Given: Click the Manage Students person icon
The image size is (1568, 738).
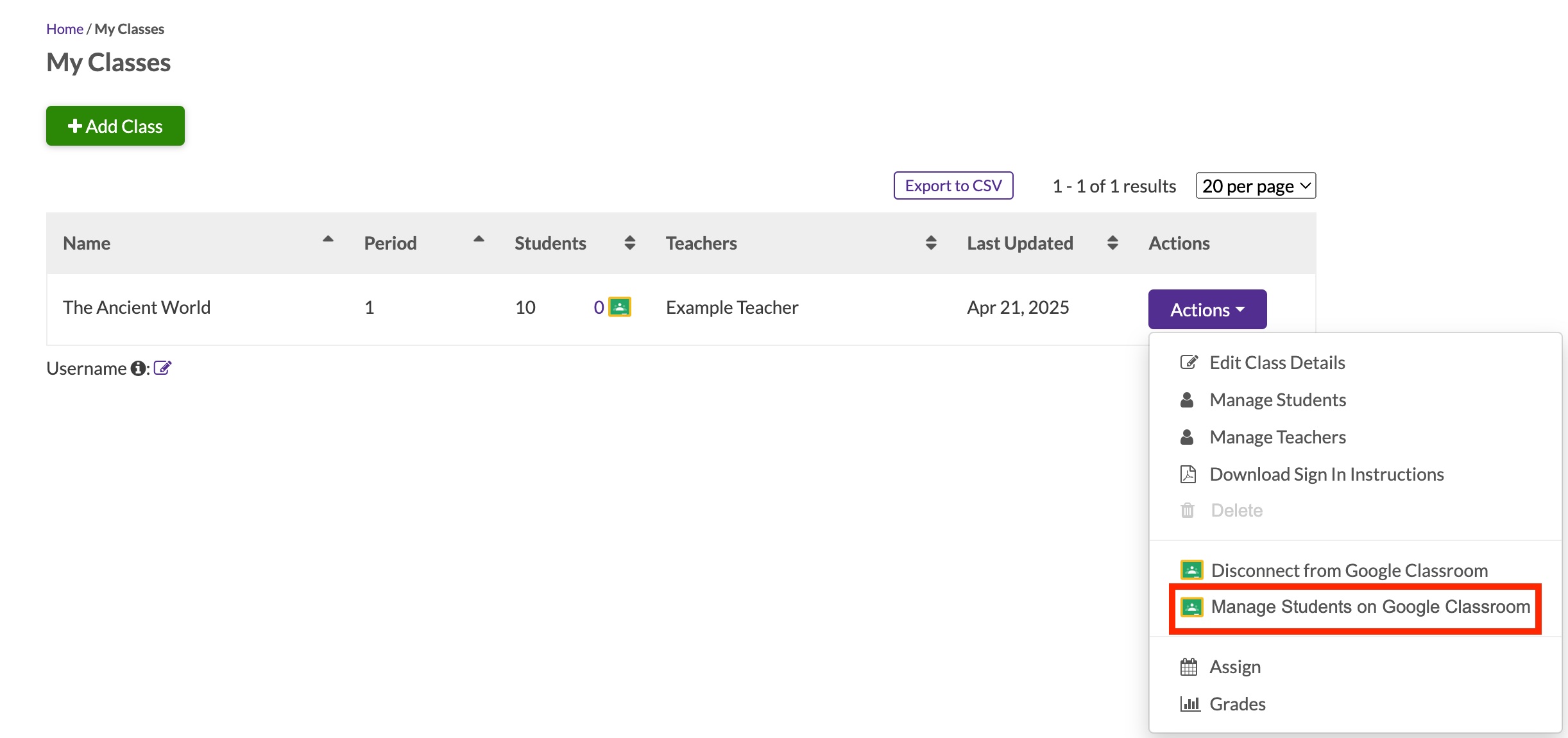Looking at the screenshot, I should [x=1188, y=399].
